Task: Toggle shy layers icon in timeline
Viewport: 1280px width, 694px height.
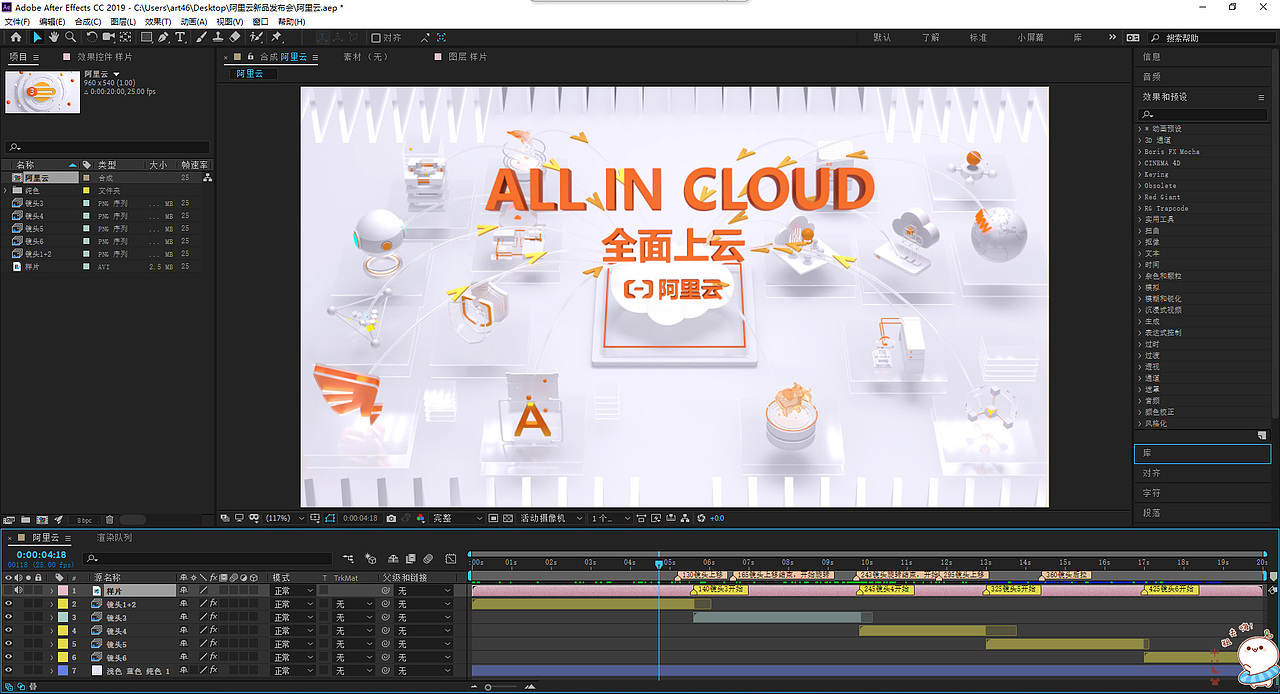Action: tap(393, 558)
